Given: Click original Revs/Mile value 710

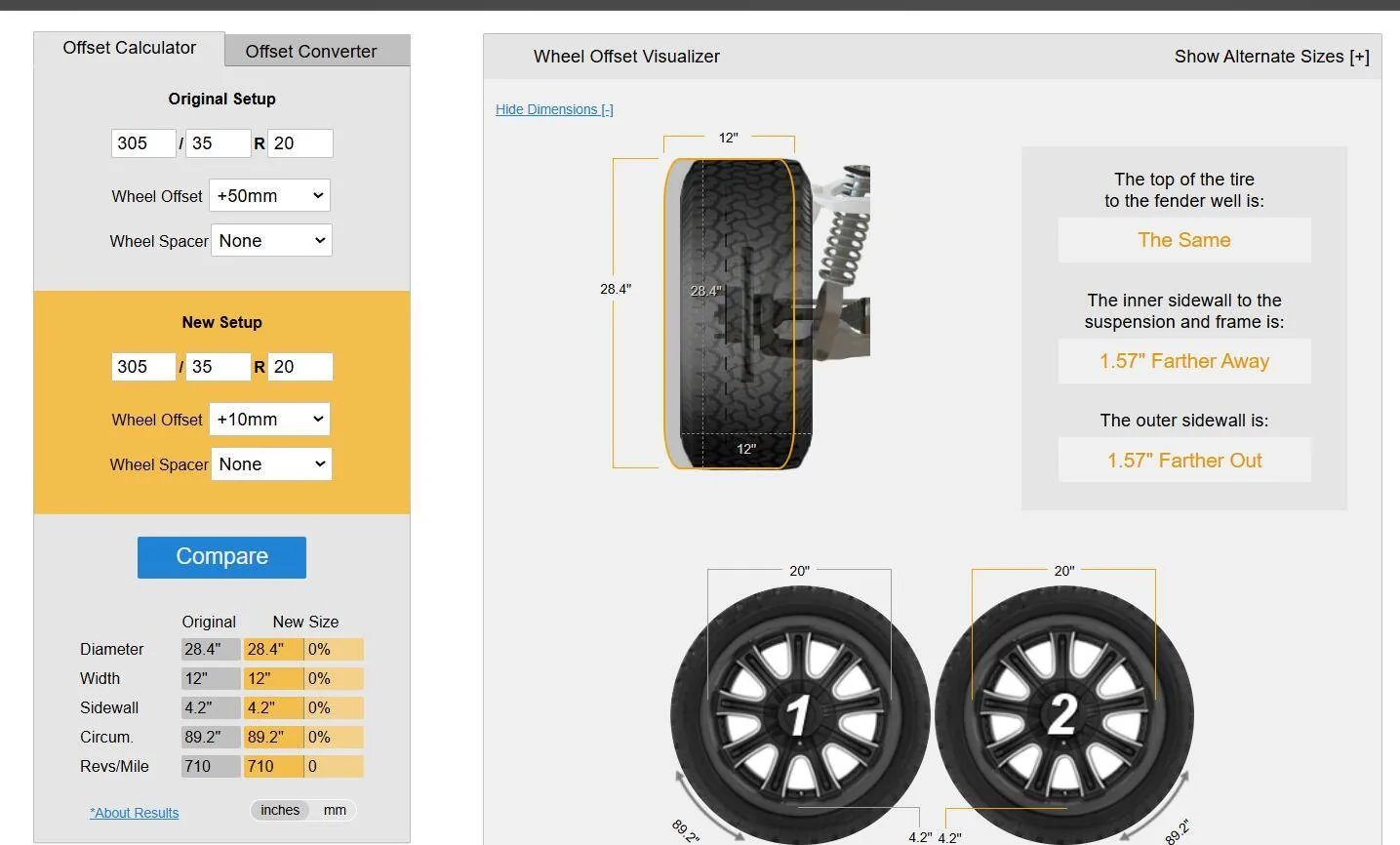Looking at the screenshot, I should (211, 766).
